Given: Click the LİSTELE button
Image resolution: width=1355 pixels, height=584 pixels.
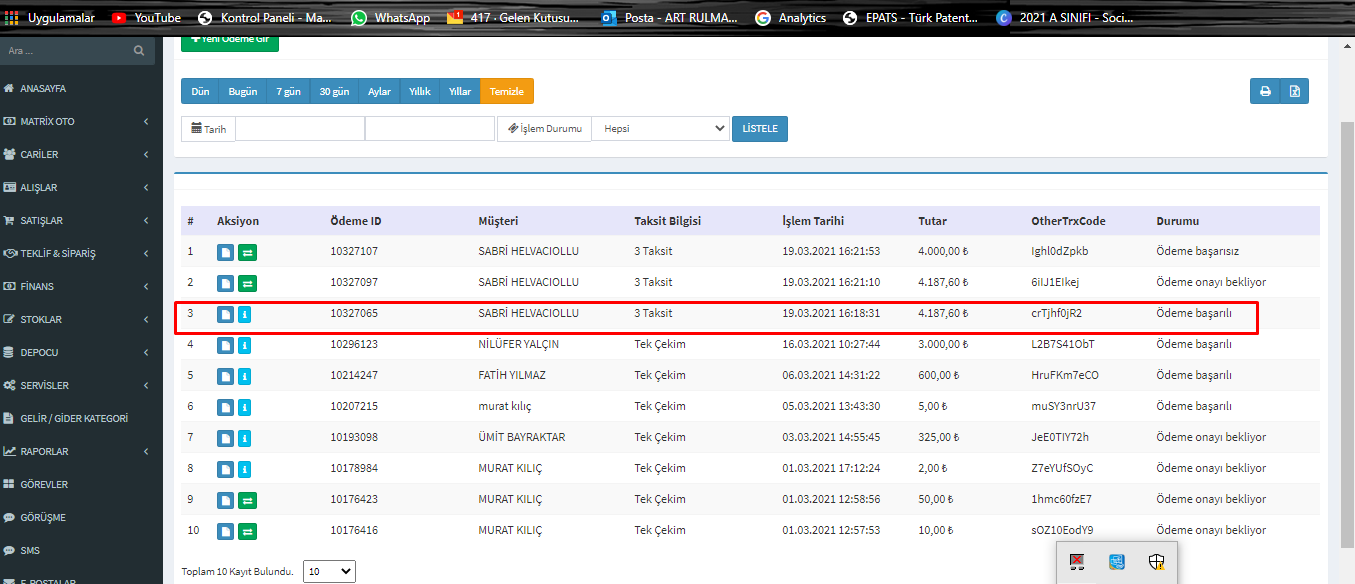Looking at the screenshot, I should click(760, 129).
